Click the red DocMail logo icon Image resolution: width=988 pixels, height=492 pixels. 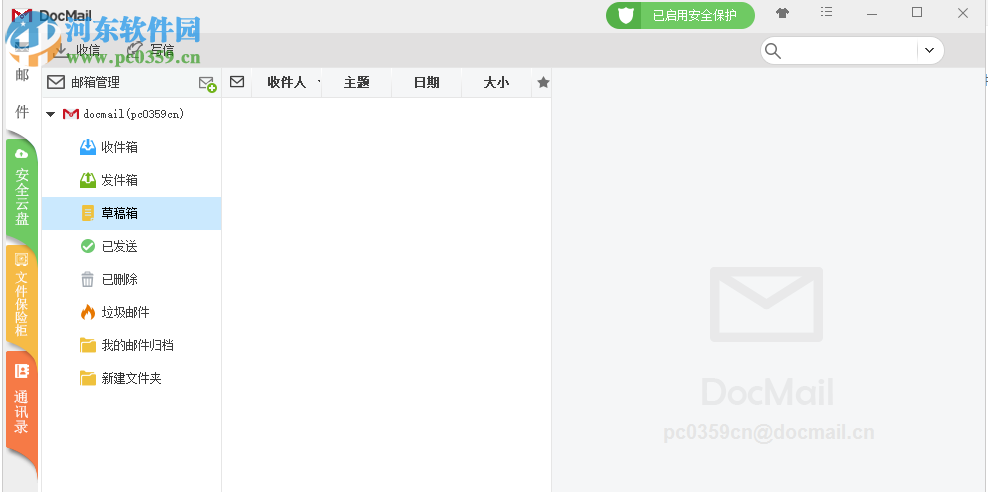[23, 15]
